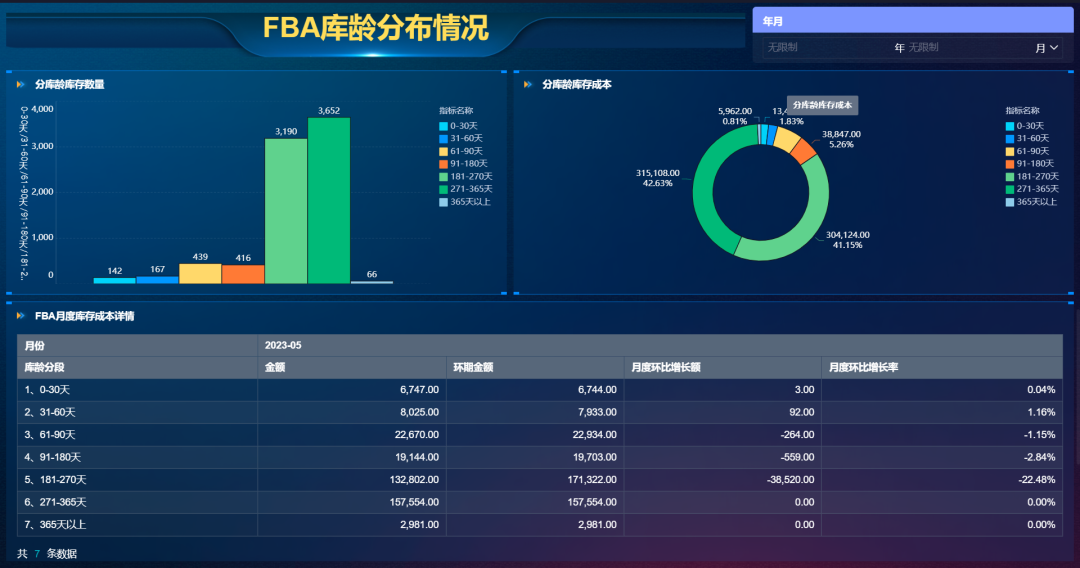
Task: Click the tall dark green bar labeled 3,652
Action: [x=329, y=200]
